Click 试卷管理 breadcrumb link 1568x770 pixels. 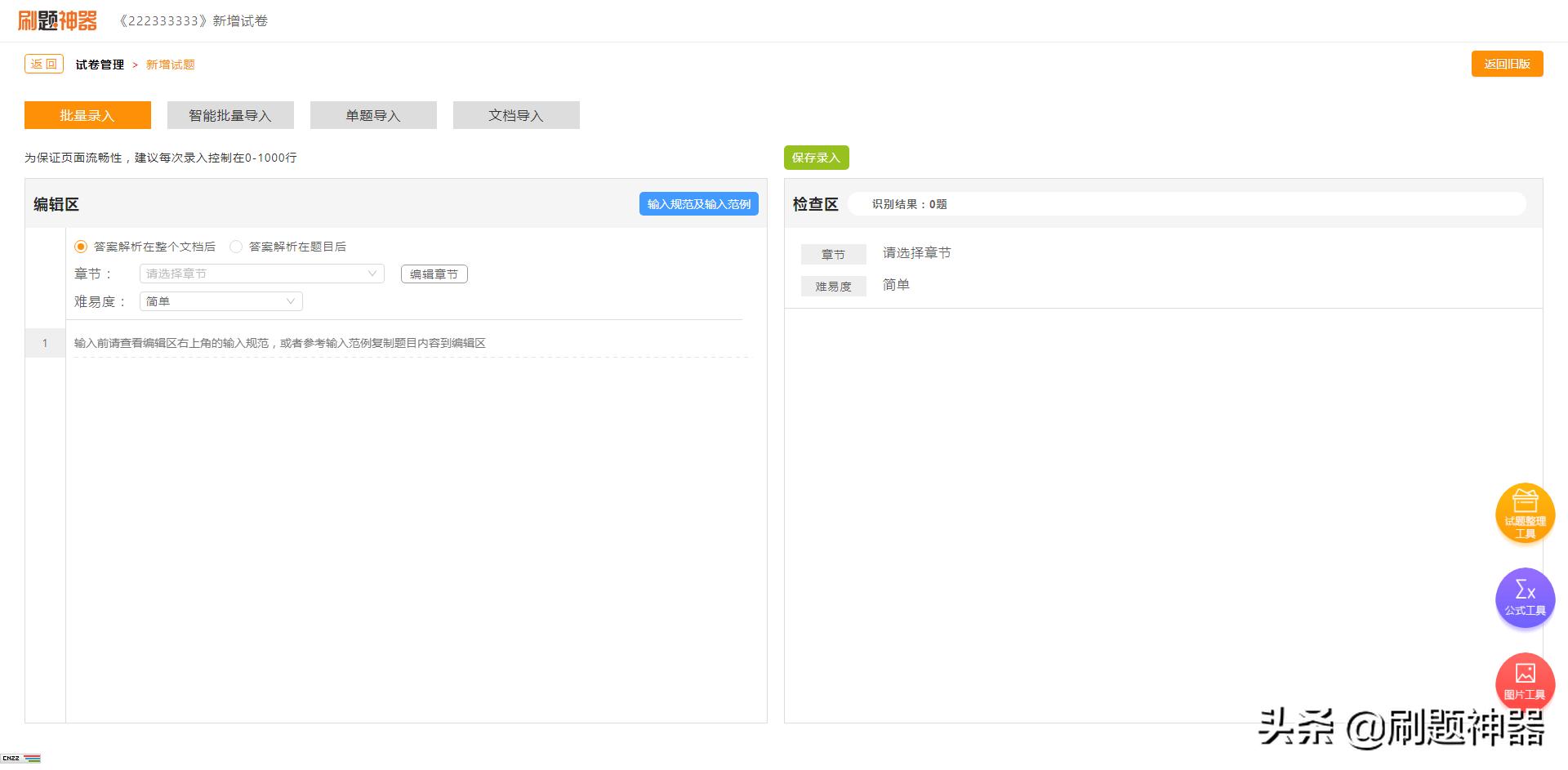point(100,65)
